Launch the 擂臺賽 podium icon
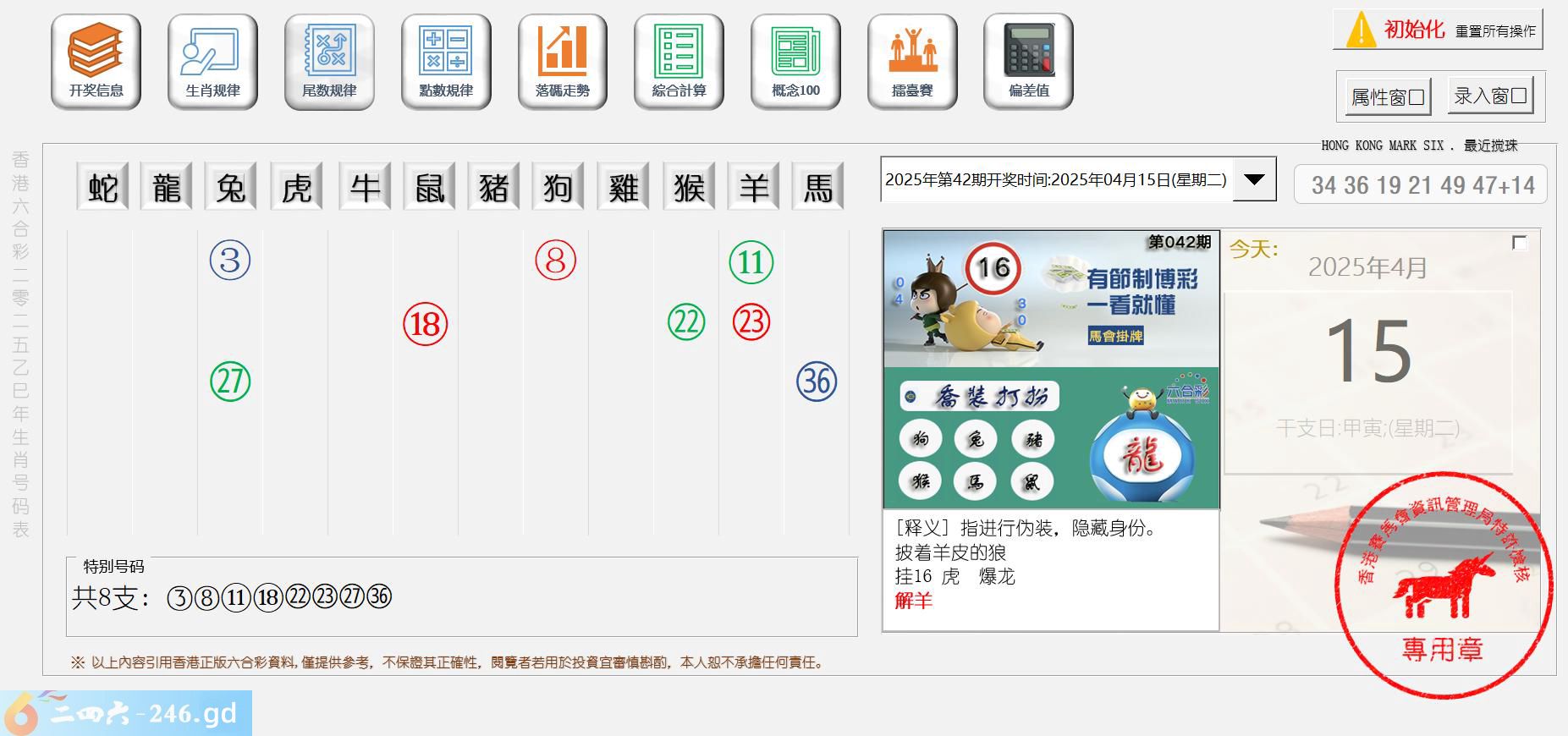 912,62
